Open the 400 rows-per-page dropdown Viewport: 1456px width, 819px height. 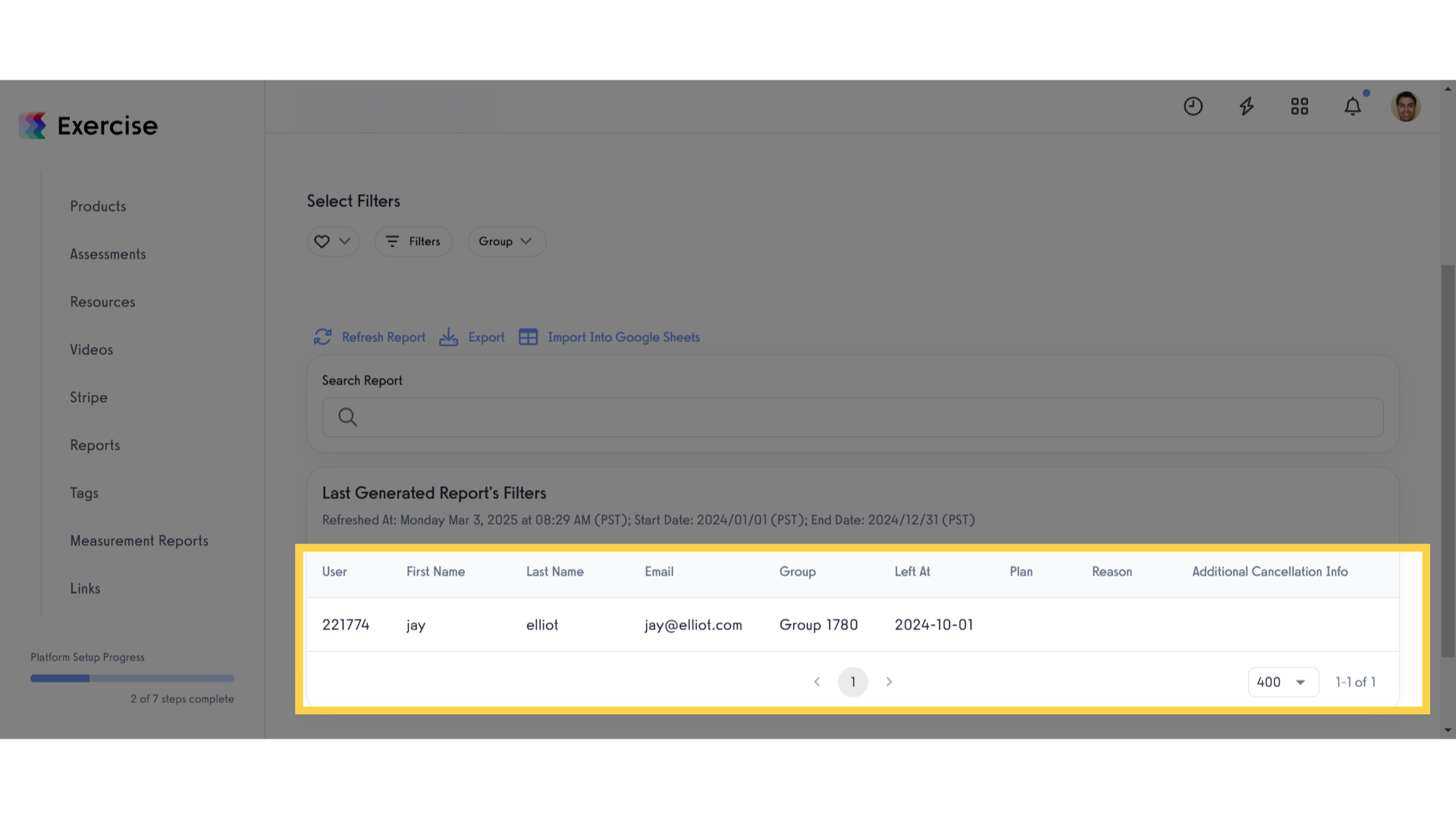click(1283, 682)
